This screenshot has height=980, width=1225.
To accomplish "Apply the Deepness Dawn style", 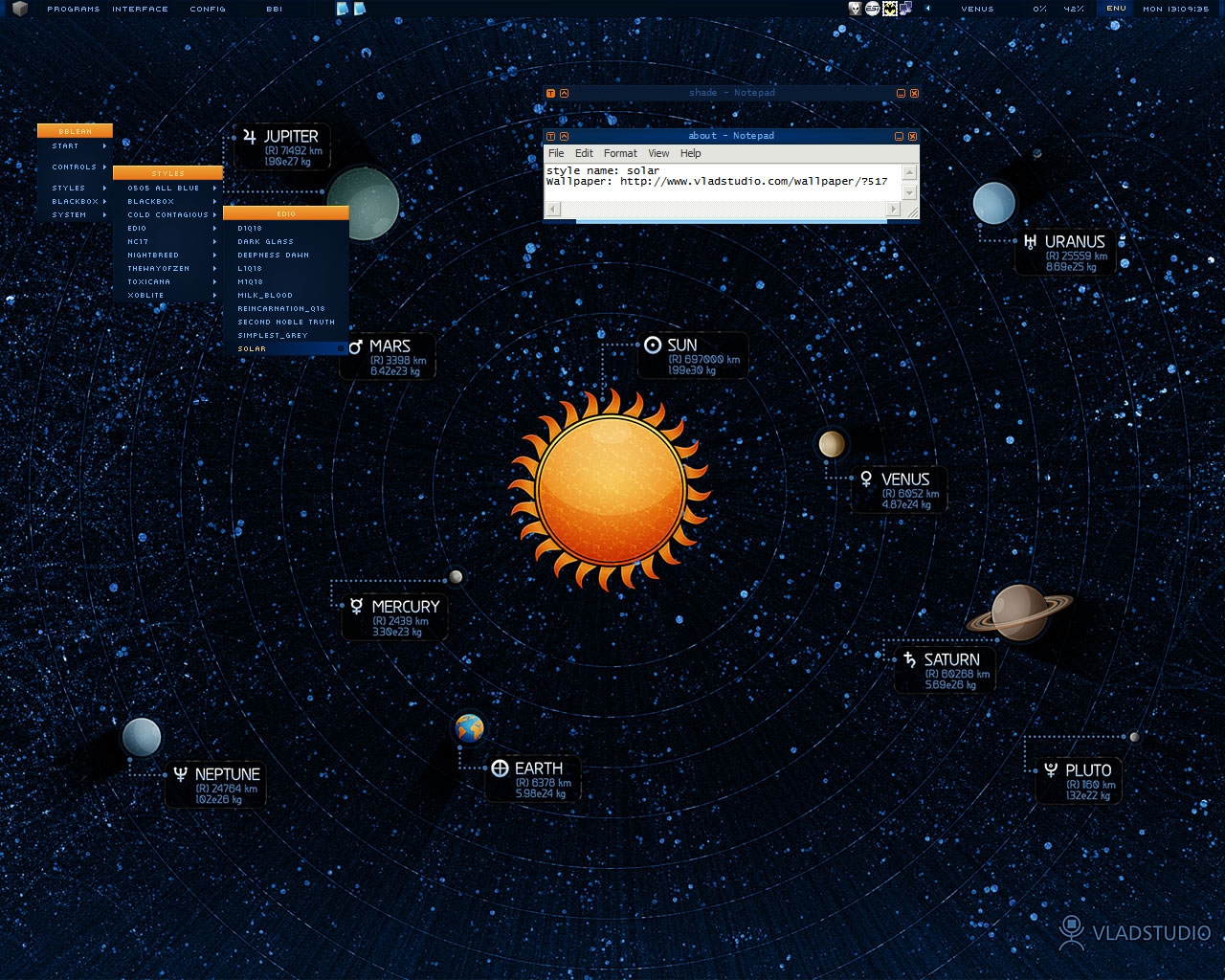I will pyautogui.click(x=286, y=256).
